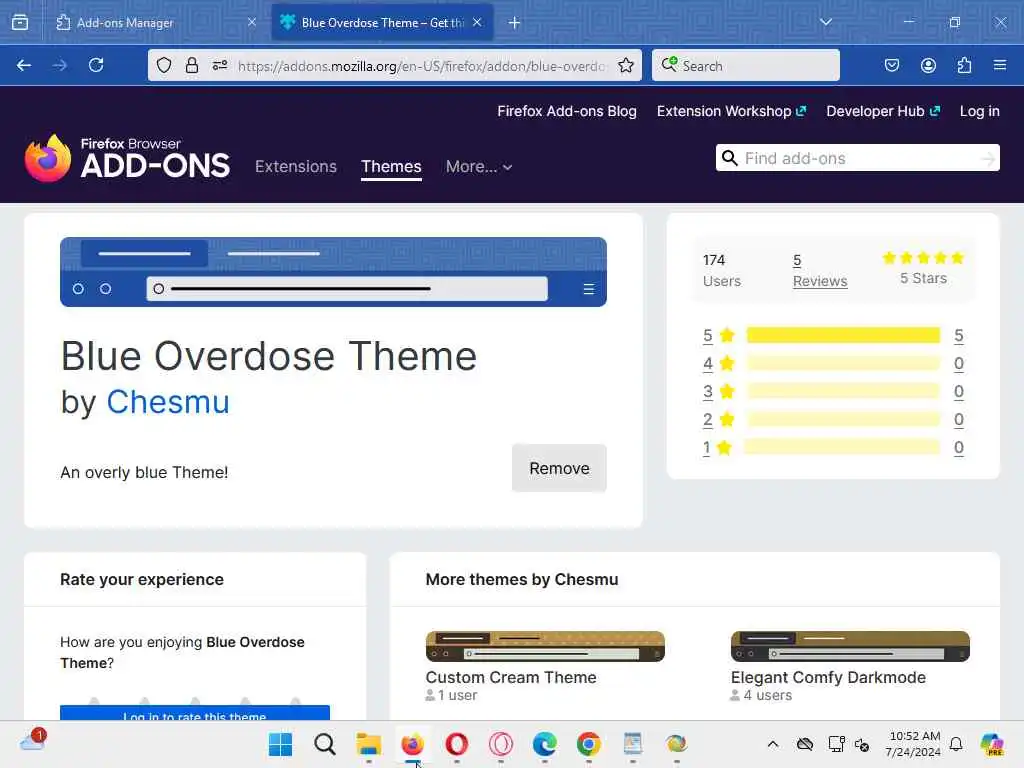Open Elegant Comfy Darkmode thumbnail
Screen dimensions: 1024x768
coord(850,646)
